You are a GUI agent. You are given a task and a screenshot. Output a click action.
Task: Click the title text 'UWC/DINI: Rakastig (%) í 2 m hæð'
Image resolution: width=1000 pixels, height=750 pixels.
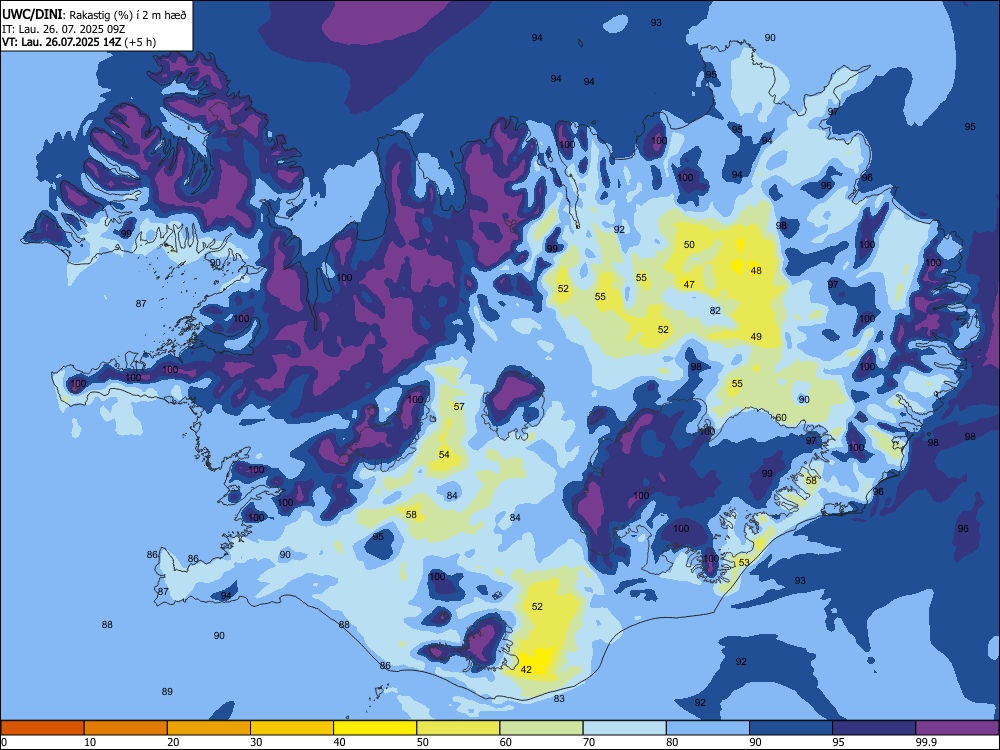tap(94, 15)
